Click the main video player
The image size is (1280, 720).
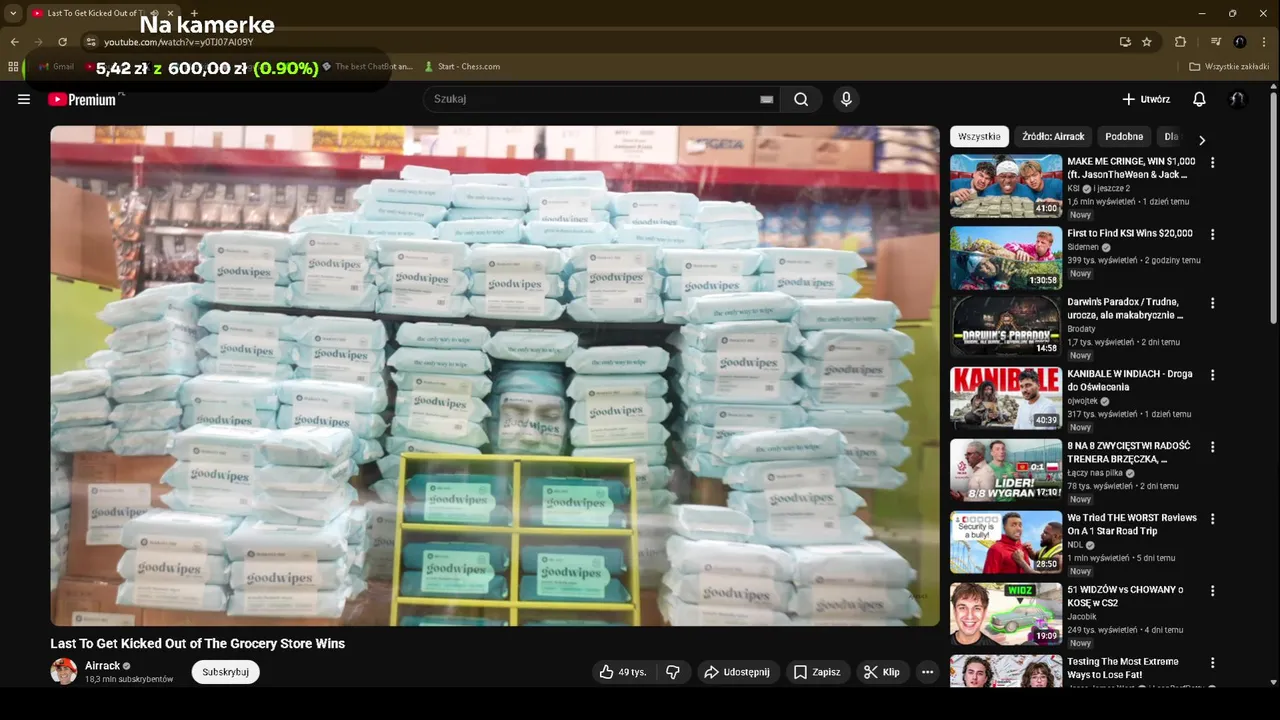495,376
